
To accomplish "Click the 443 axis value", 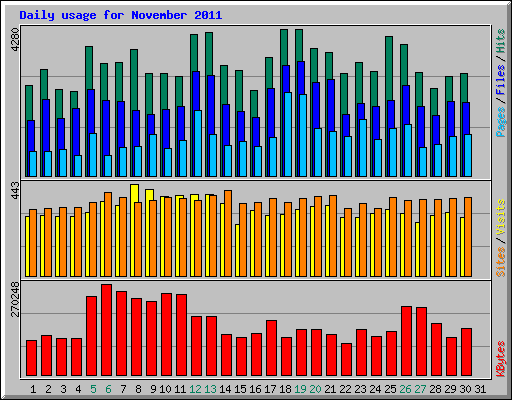I will pyautogui.click(x=15, y=190).
